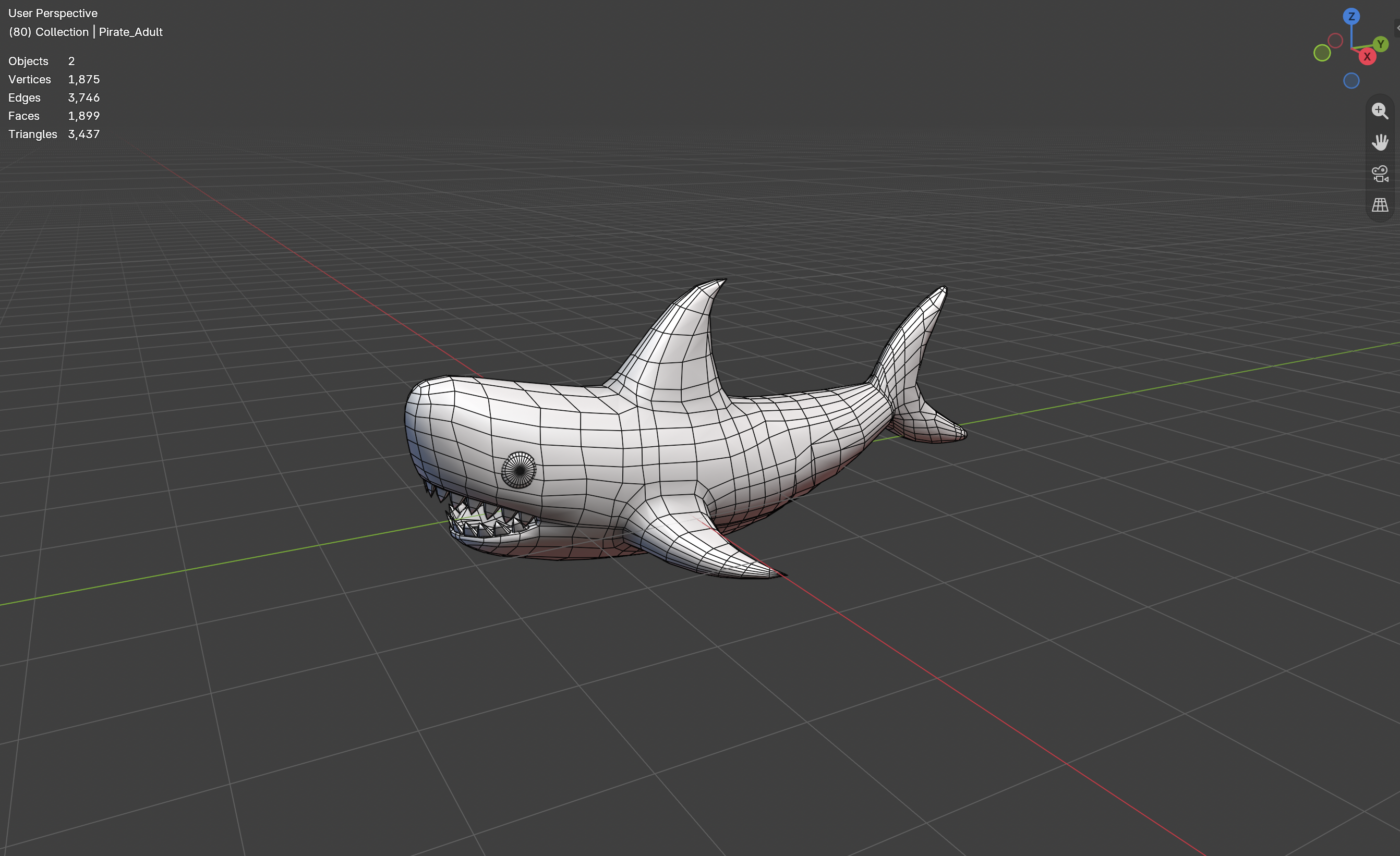
Task: Click the blue Z axis on gizmo
Action: pos(1351,16)
